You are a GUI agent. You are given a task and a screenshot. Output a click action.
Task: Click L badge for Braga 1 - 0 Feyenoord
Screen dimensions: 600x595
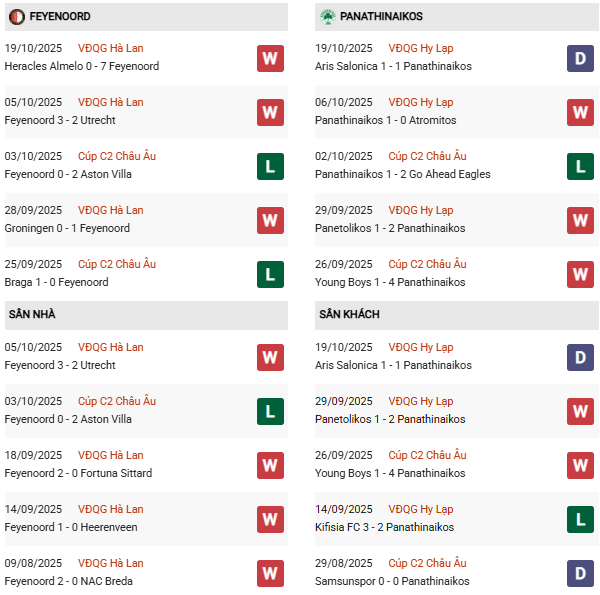[x=270, y=274]
